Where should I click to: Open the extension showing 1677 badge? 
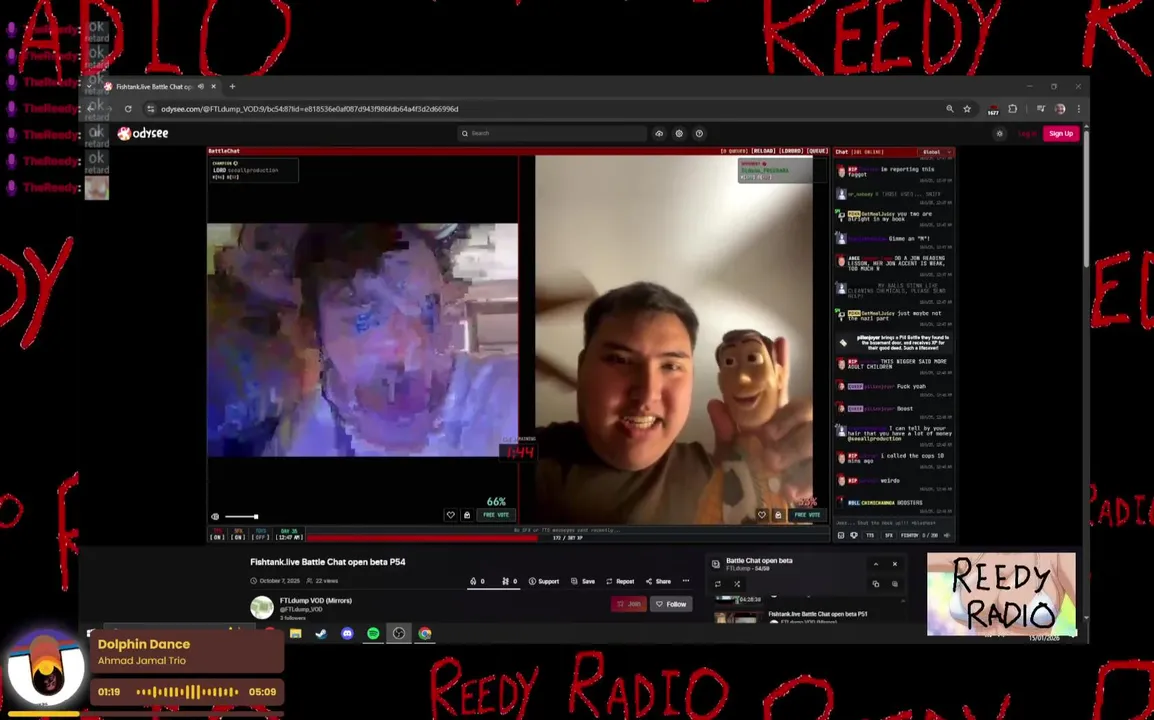(993, 110)
